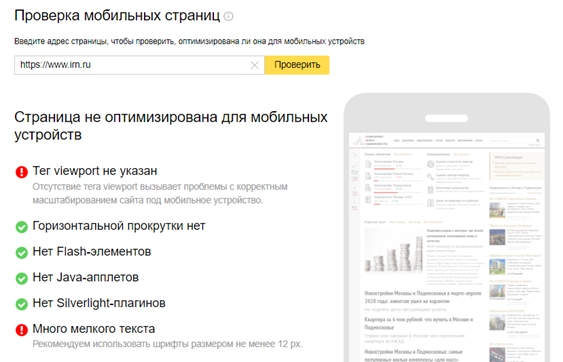Click heading 'Страница не оптимизирована для мобильных устройств'

pyautogui.click(x=171, y=126)
